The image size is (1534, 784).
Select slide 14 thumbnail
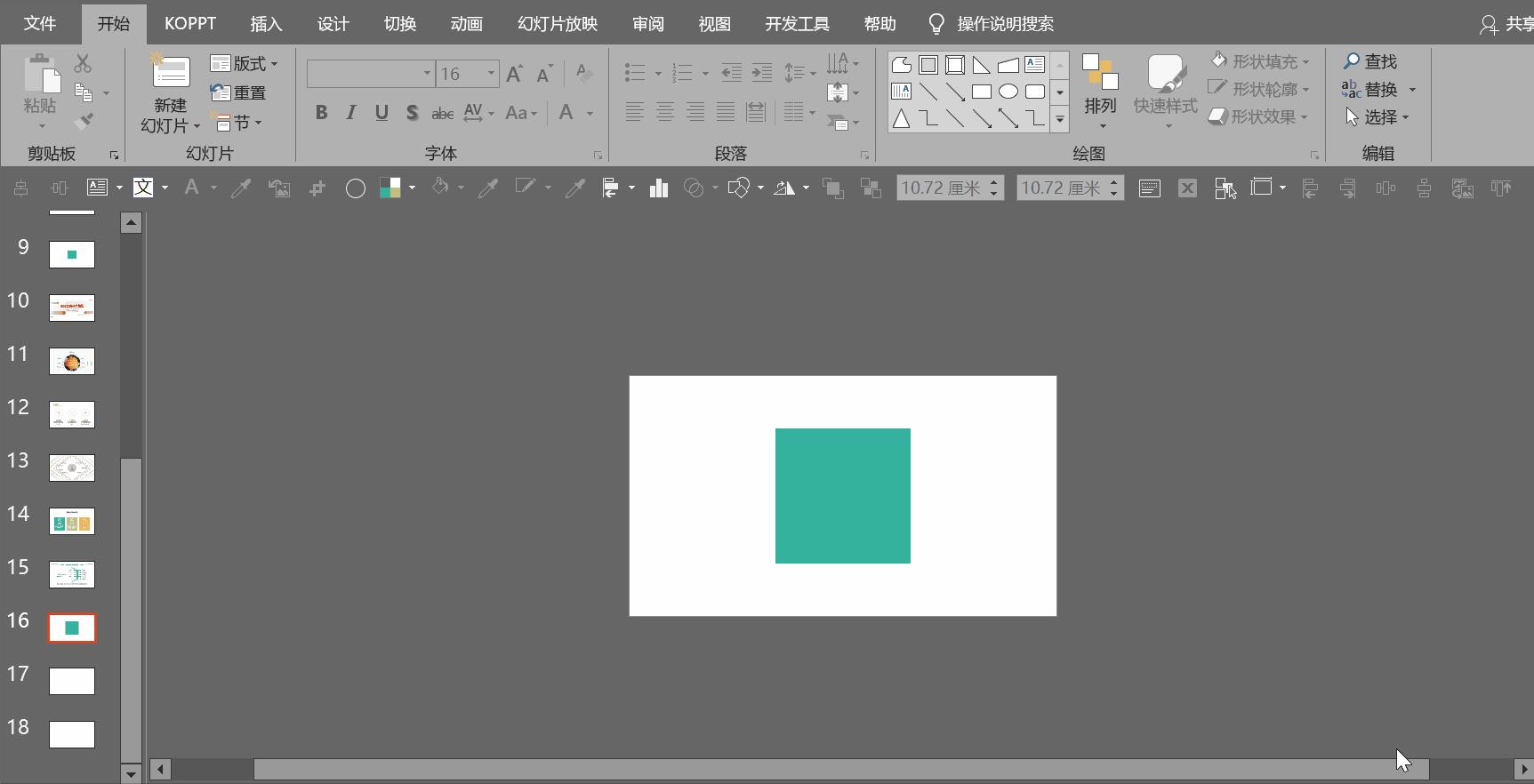pos(72,521)
